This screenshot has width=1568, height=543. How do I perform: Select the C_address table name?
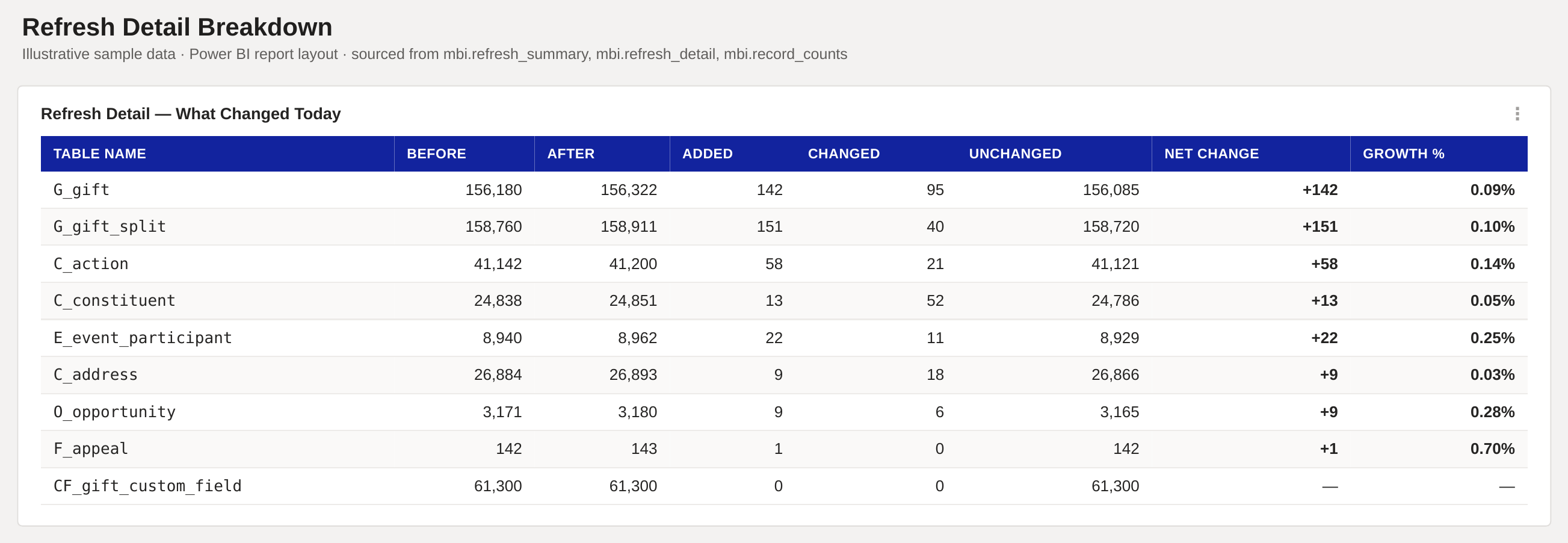96,375
